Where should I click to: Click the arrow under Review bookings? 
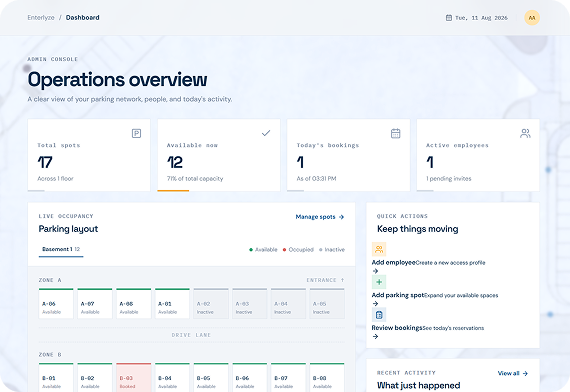click(x=376, y=336)
